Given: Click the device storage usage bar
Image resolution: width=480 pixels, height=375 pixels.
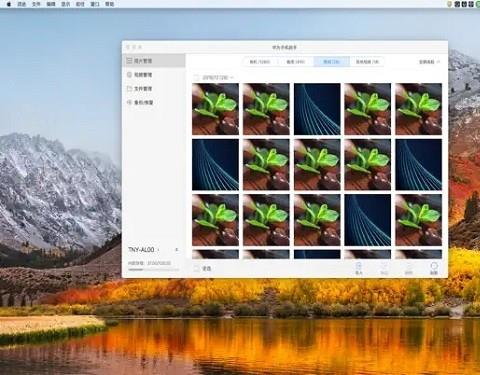Looking at the screenshot, I should pos(153,269).
